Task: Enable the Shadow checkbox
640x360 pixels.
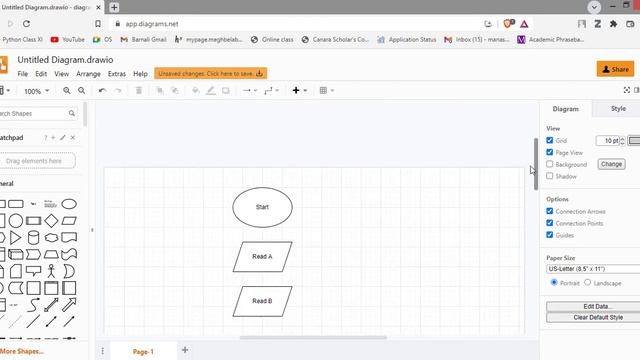Action: (549, 176)
